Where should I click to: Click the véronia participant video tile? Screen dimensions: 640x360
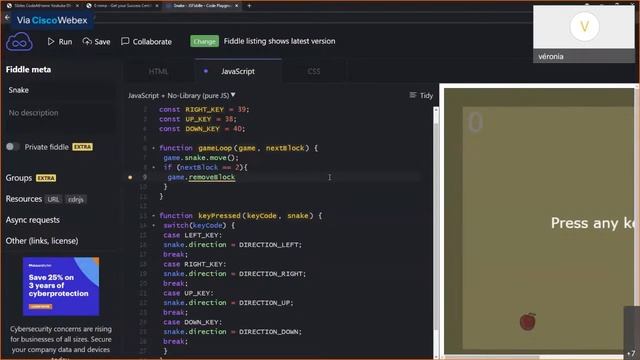[x=584, y=34]
